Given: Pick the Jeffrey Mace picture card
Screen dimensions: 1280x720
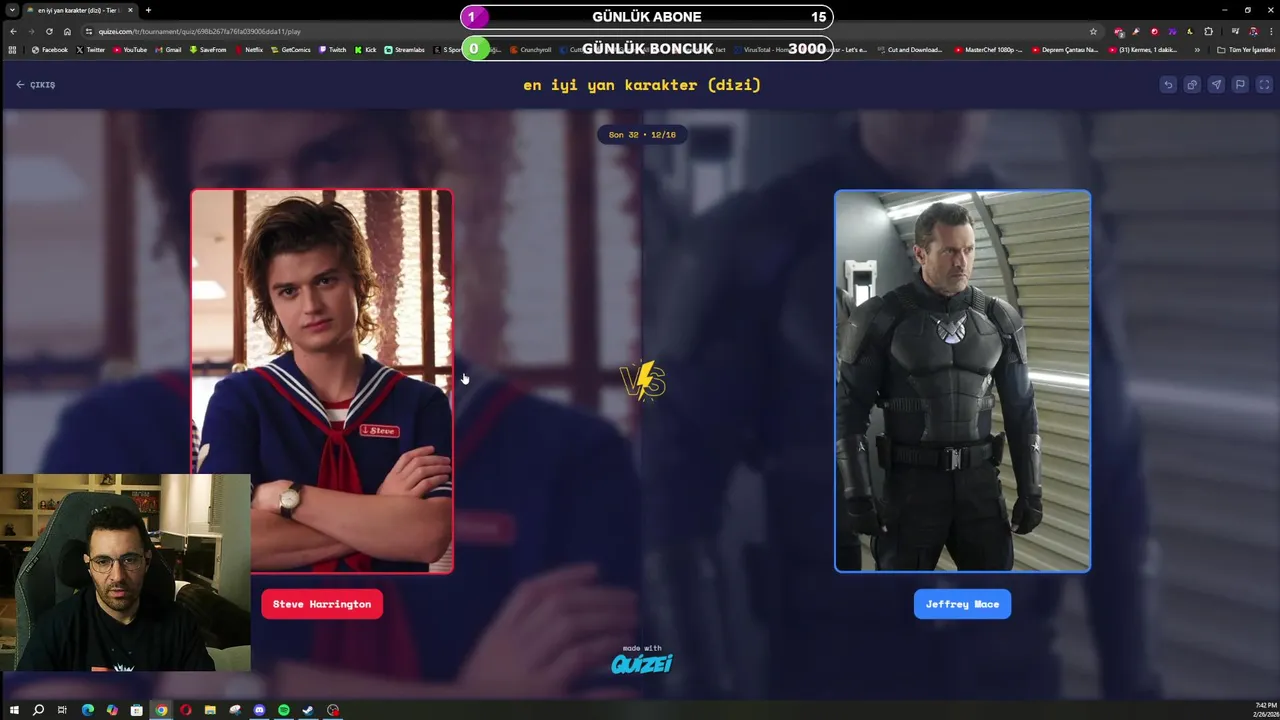Looking at the screenshot, I should click(962, 381).
